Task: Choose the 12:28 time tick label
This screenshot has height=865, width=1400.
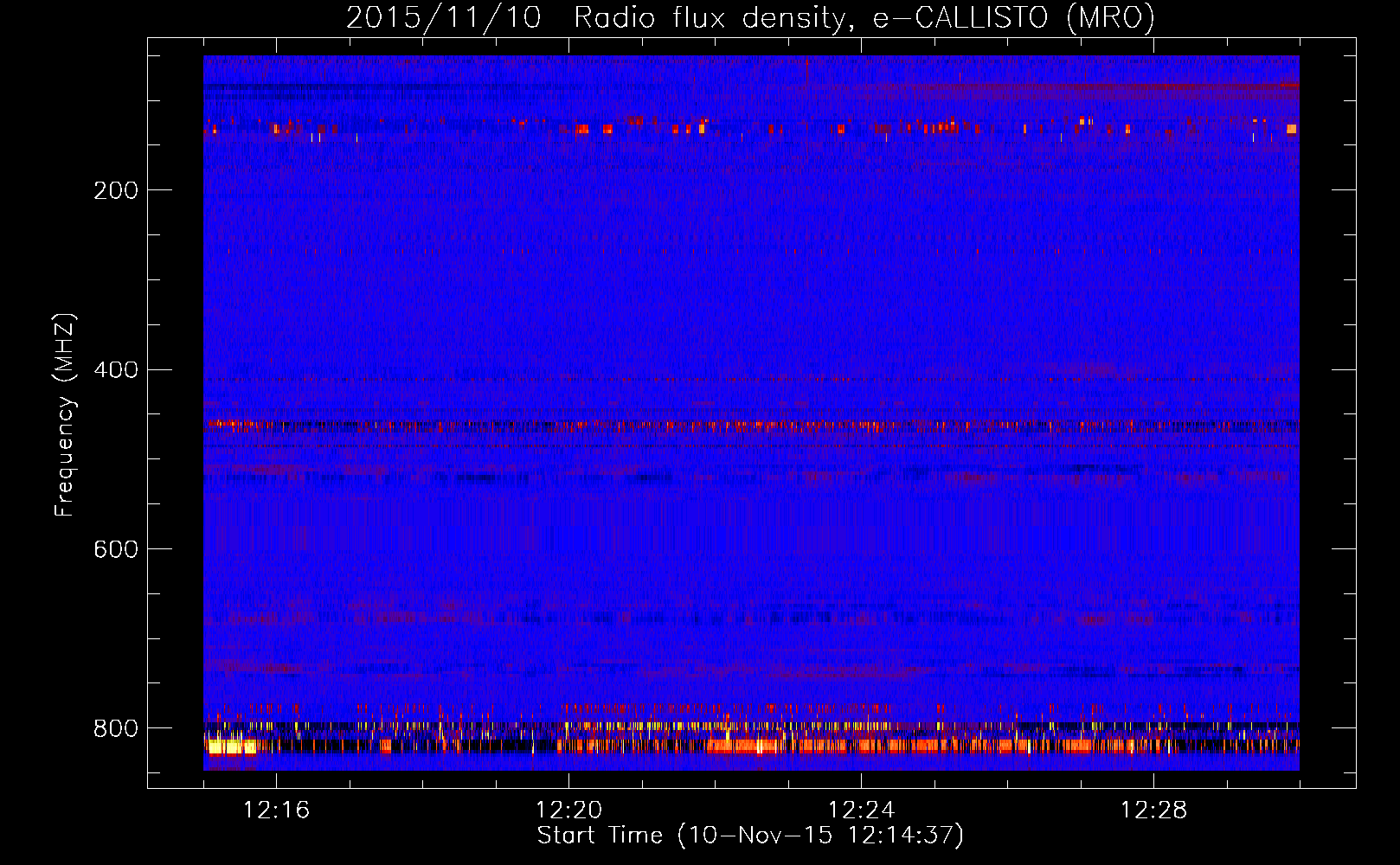Action: click(1153, 811)
